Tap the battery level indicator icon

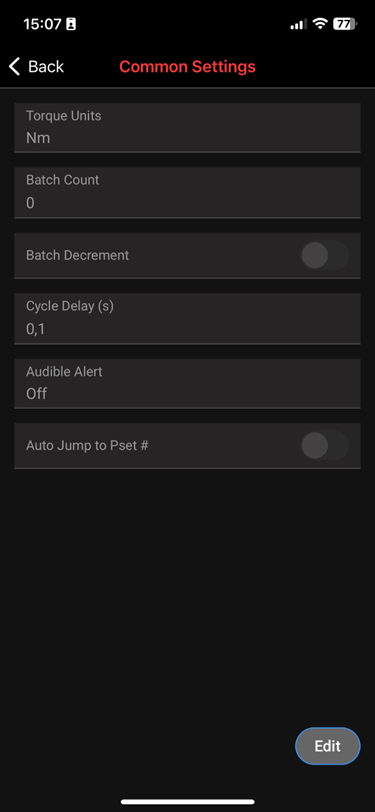coord(345,24)
